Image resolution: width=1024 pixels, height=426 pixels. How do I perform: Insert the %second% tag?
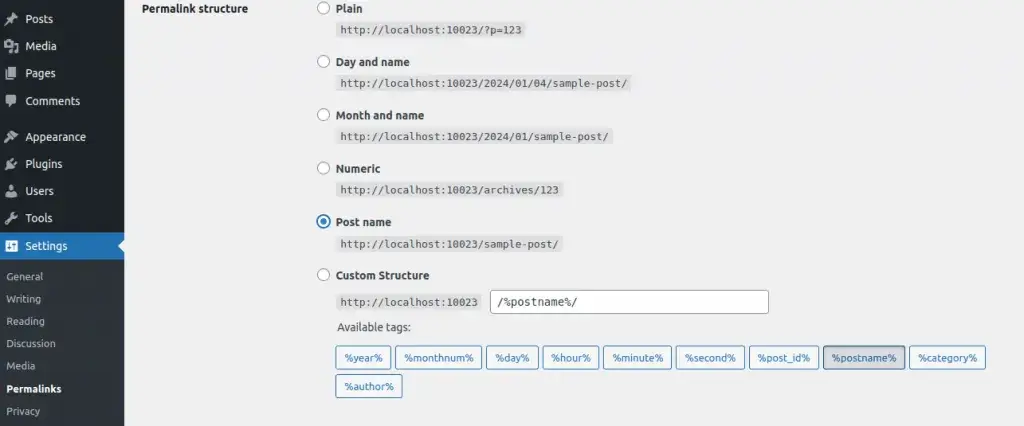tap(710, 358)
